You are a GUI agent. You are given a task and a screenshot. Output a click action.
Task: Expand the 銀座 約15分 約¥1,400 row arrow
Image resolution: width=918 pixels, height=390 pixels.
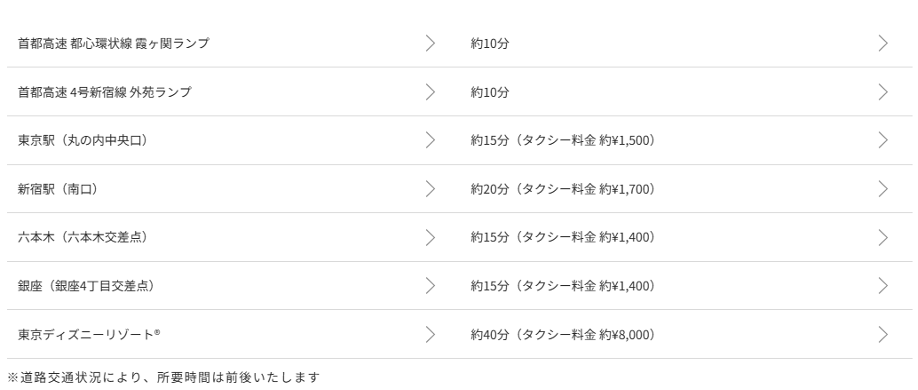pyautogui.click(x=883, y=286)
